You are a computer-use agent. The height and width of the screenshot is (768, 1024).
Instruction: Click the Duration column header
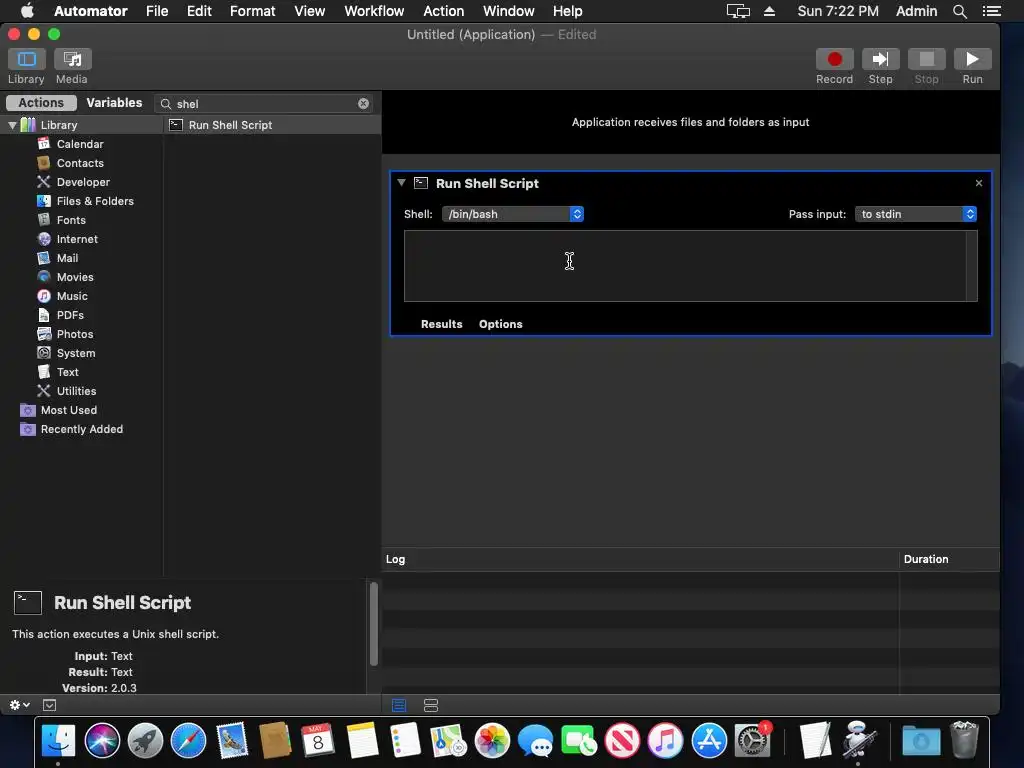950,559
